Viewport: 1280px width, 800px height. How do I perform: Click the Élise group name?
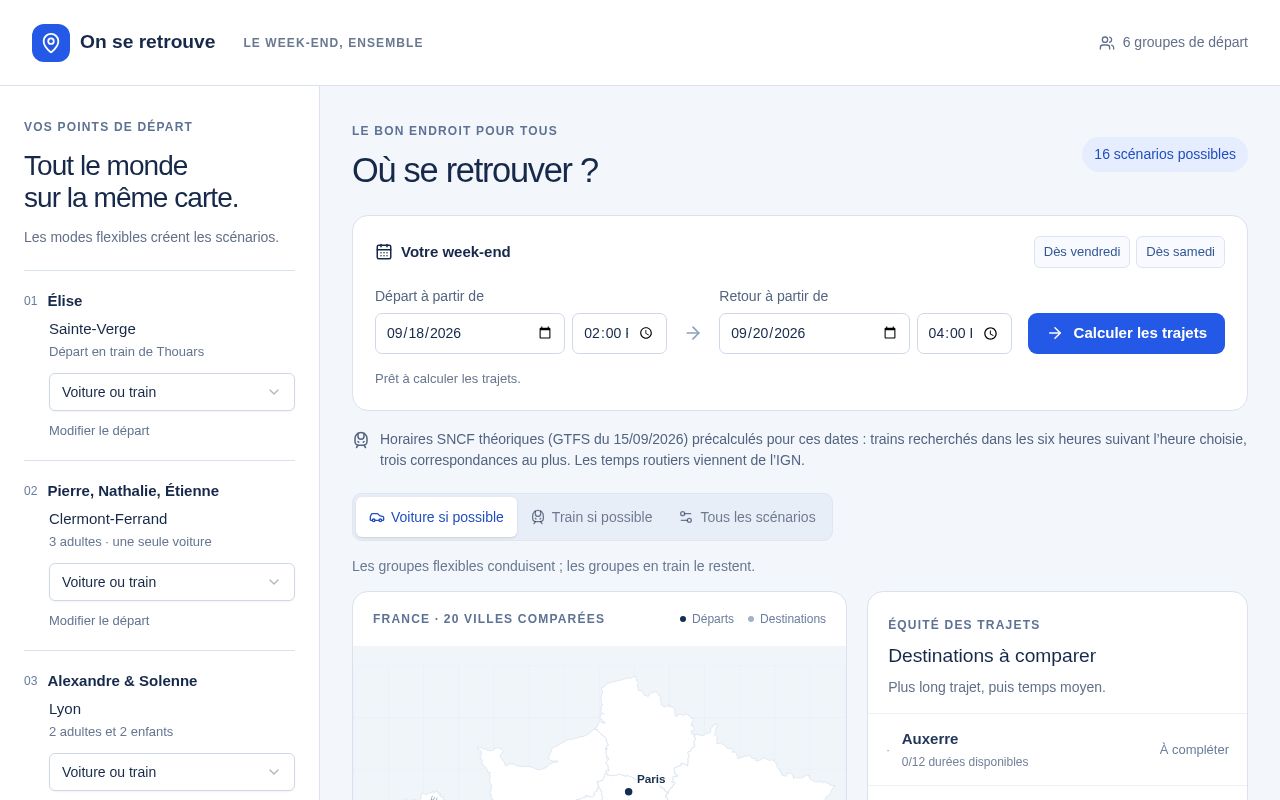click(65, 301)
